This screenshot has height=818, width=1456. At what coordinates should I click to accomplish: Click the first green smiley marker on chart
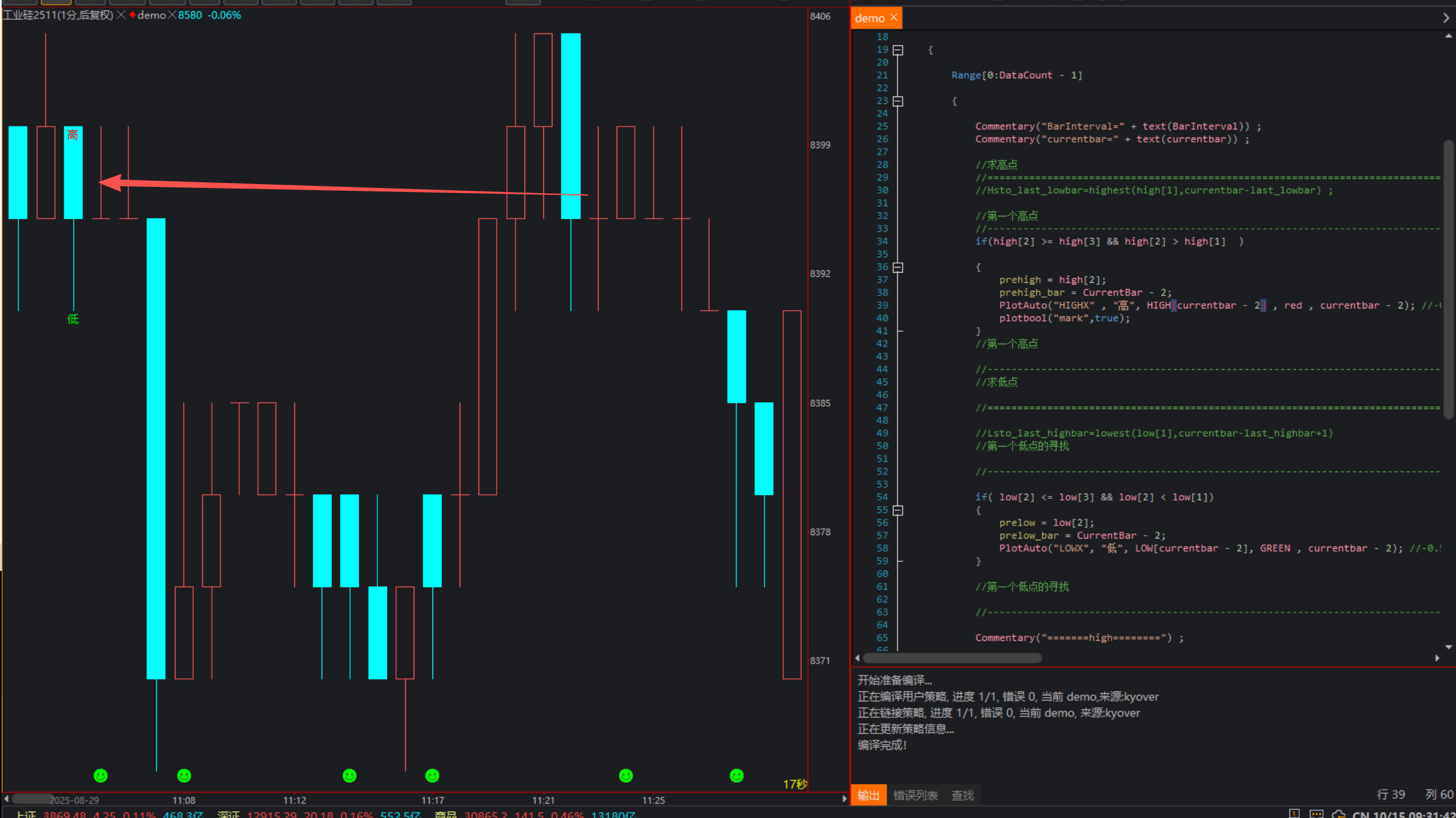pos(101,775)
